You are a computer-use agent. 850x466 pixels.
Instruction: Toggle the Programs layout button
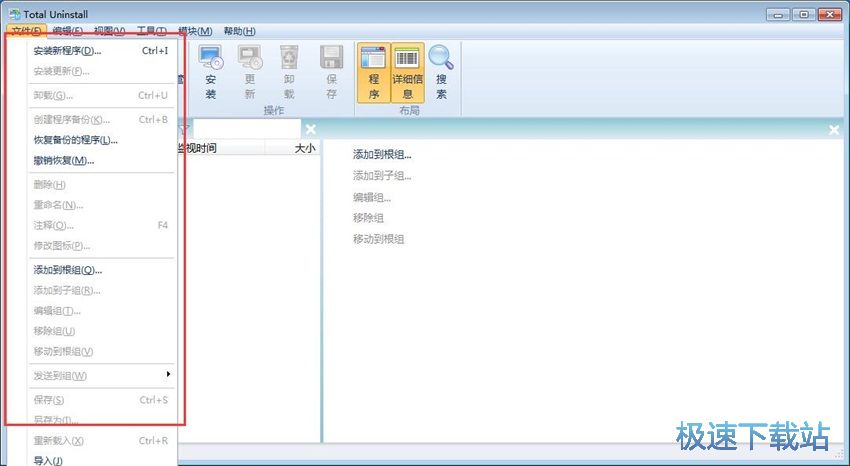pos(374,73)
